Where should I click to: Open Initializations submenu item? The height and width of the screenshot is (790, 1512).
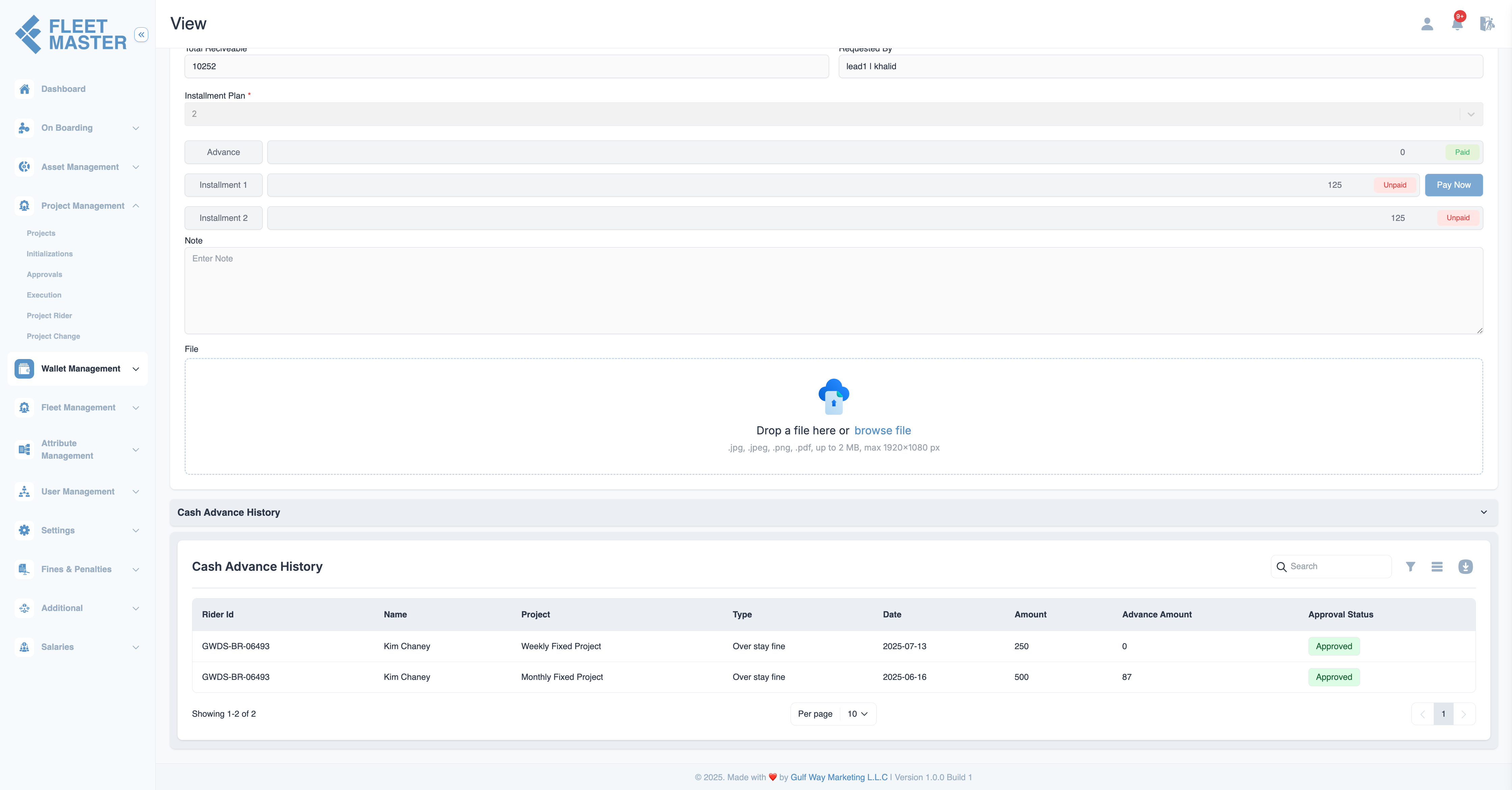(49, 254)
